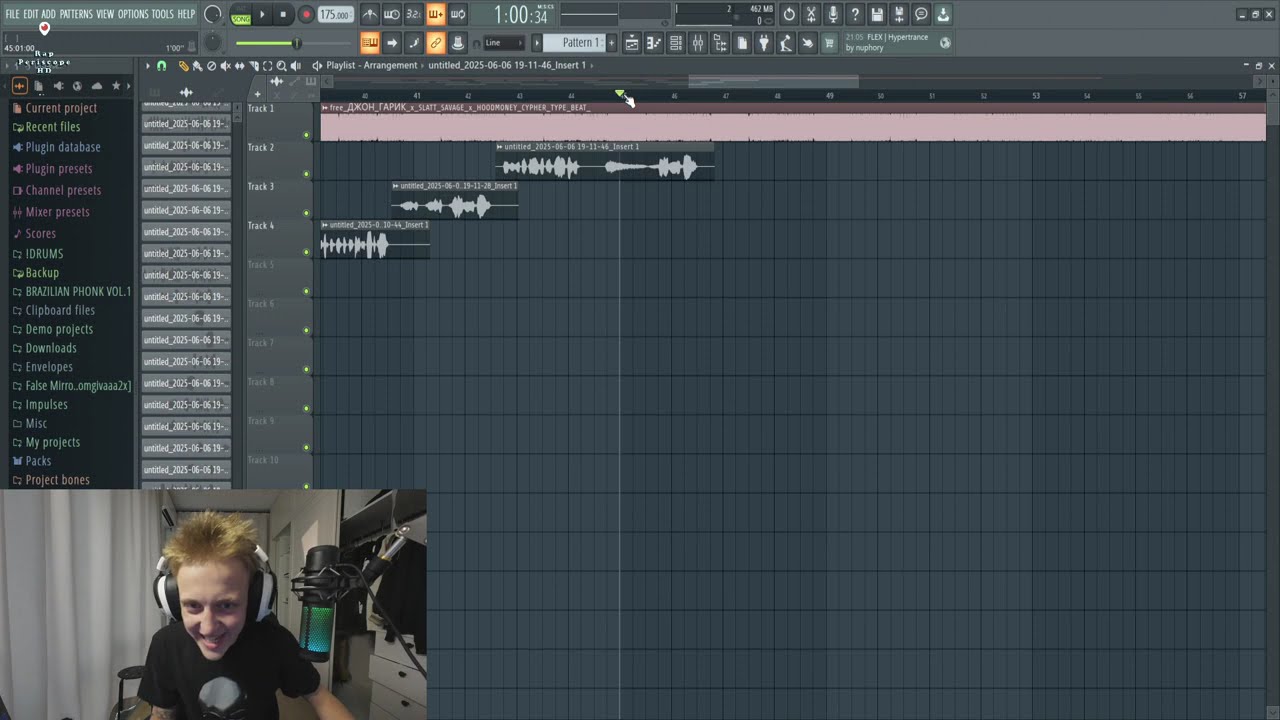Toggle the metronome icon
Viewport: 1280px width, 720px height.
tap(370, 14)
